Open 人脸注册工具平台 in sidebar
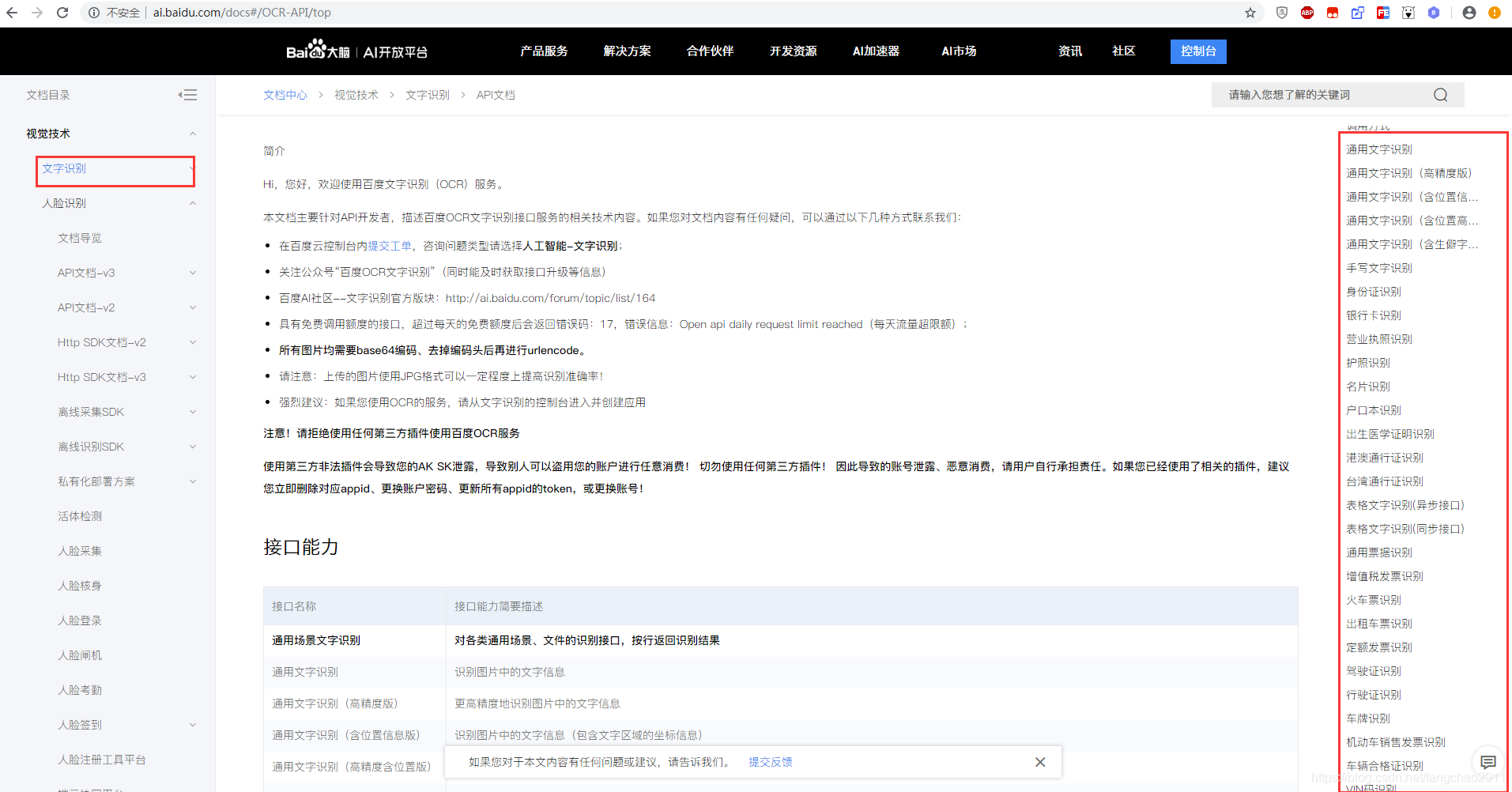The image size is (1512, 792). (x=102, y=760)
